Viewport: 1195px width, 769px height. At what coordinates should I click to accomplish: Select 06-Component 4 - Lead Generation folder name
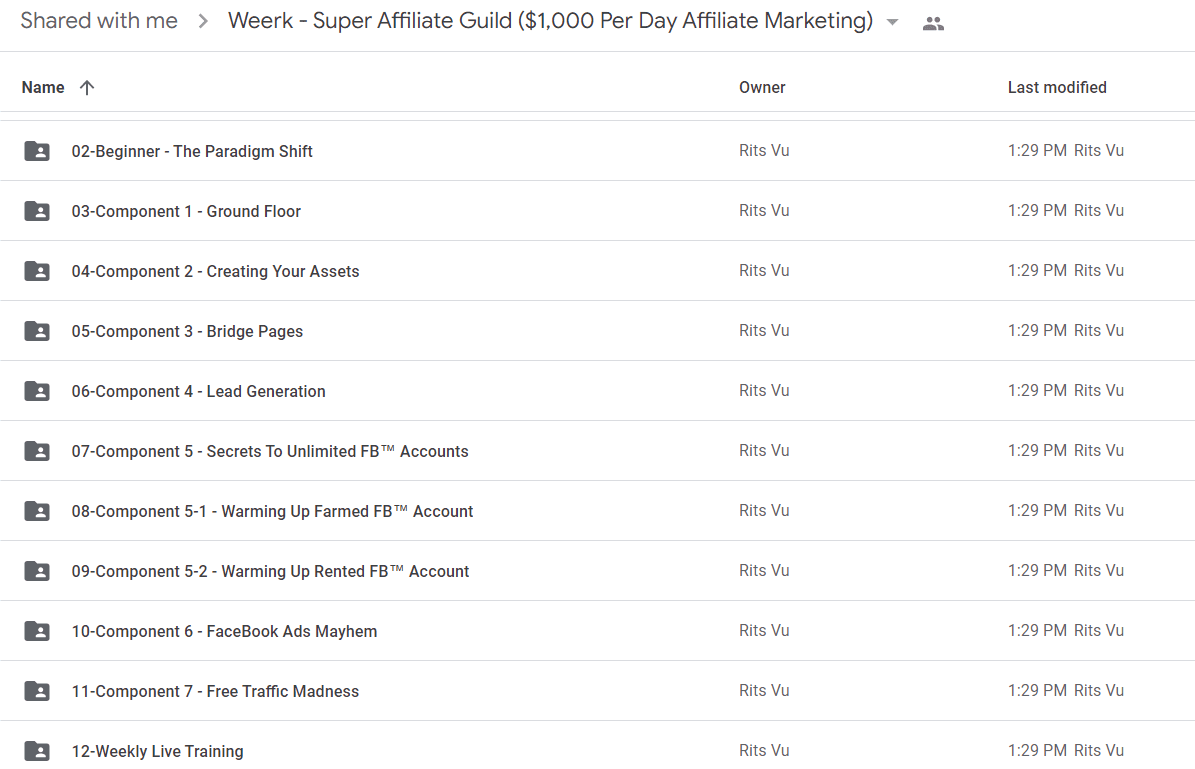coord(198,391)
